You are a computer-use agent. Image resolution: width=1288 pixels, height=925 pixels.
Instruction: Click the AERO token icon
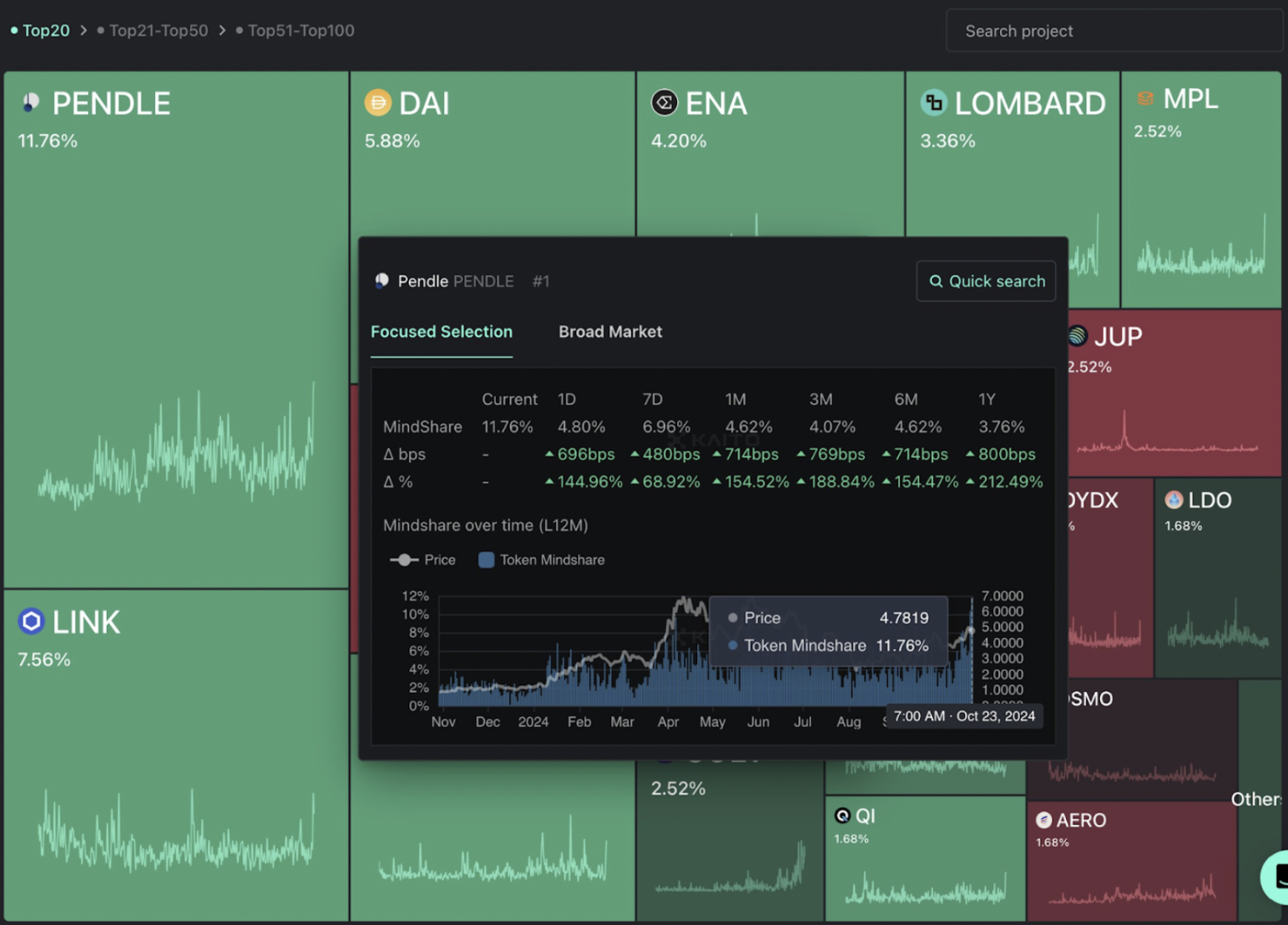1044,820
